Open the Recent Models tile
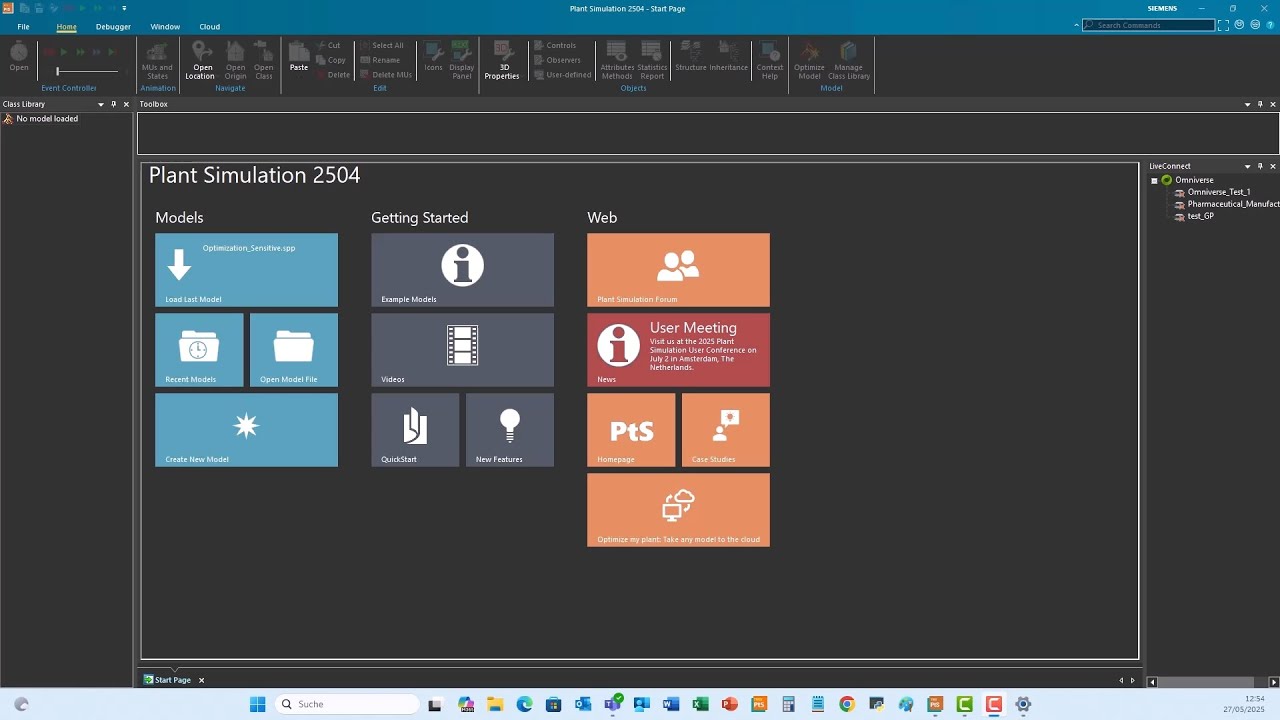The image size is (1280, 720). tap(199, 350)
